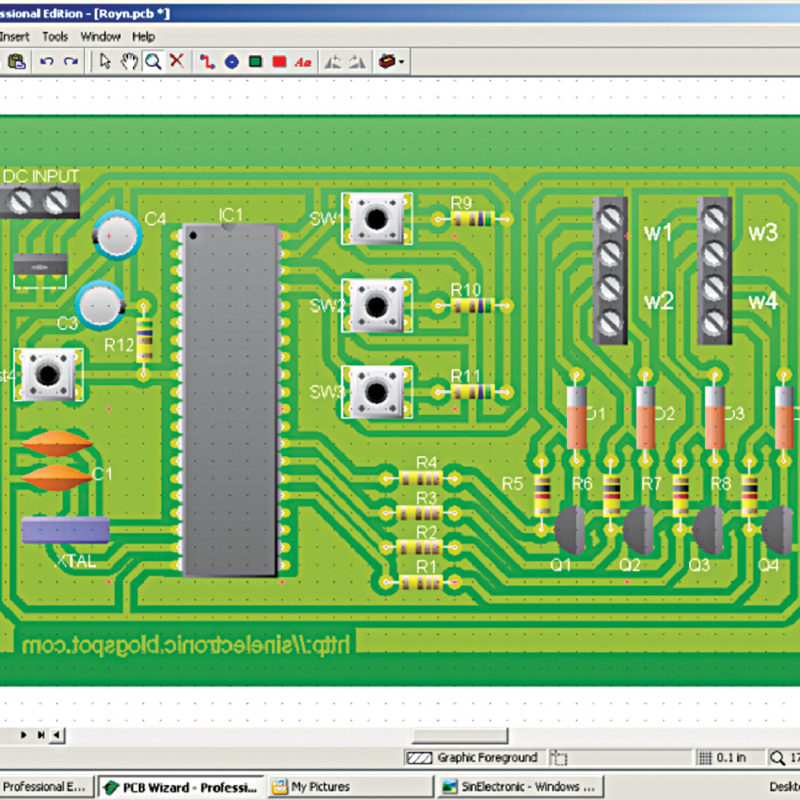This screenshot has height=800, width=800.
Task: Open the Insert menu
Action: 15,36
